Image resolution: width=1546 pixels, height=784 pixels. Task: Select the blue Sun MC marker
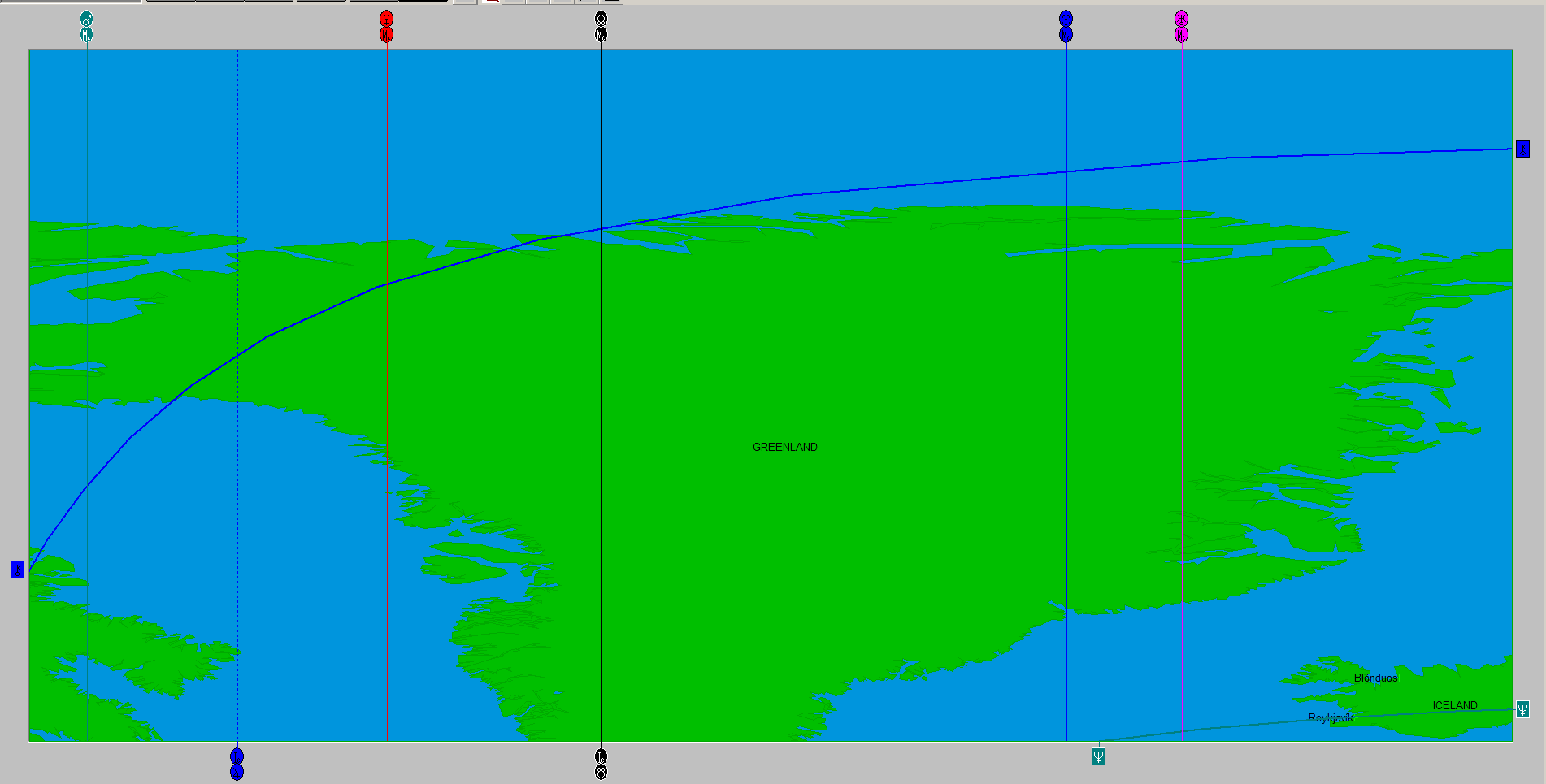pyautogui.click(x=1066, y=26)
